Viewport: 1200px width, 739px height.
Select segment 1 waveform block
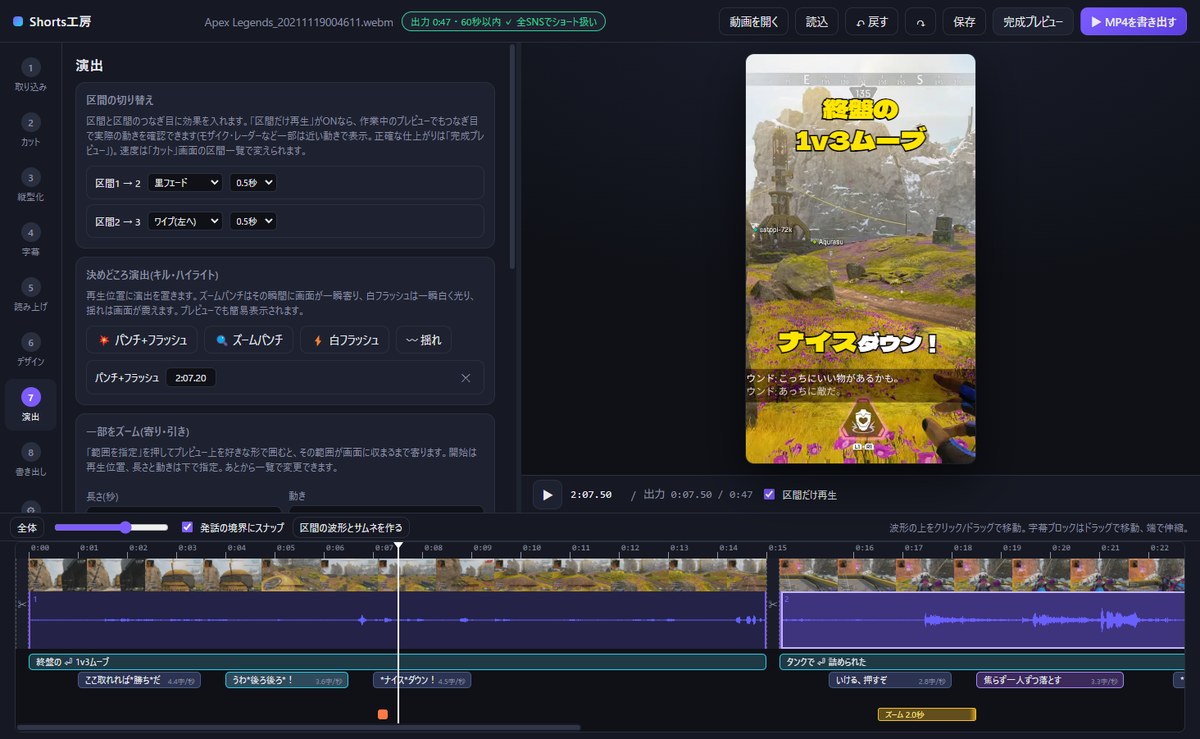(x=397, y=620)
